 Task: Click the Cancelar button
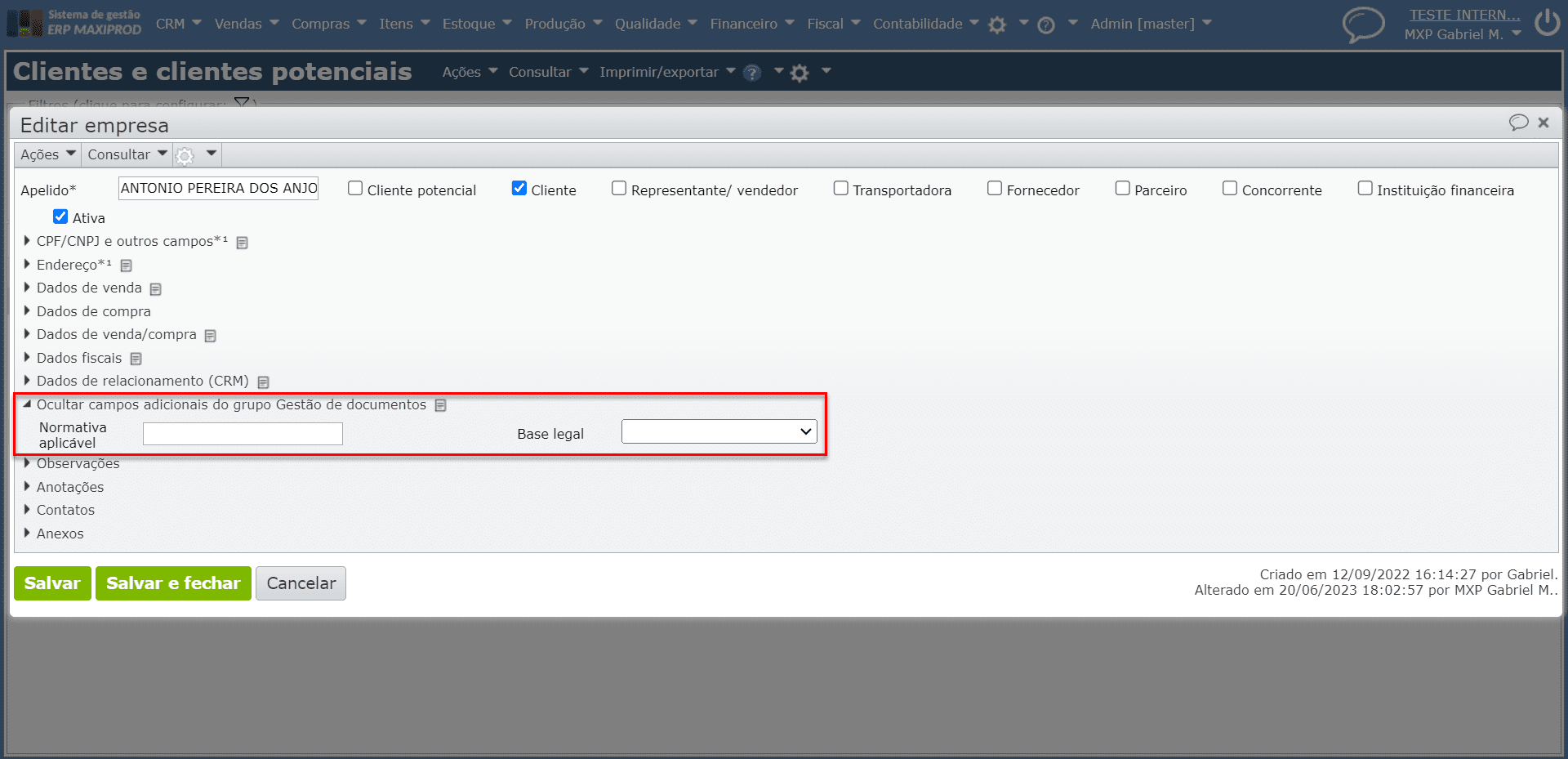point(301,583)
